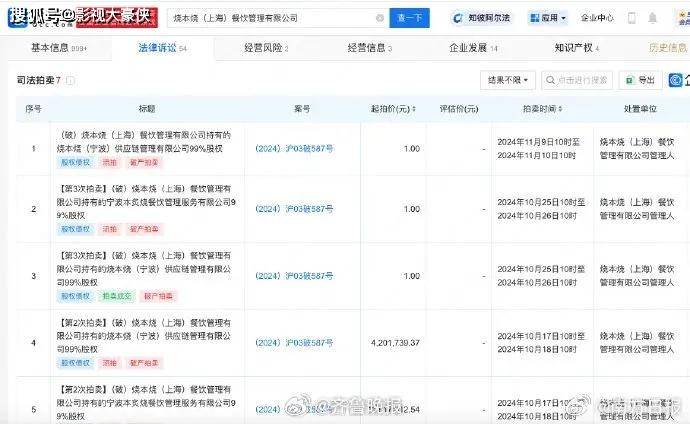The width and height of the screenshot is (690, 424).
Task: Expand the 结果不限 filter dropdown
Action: (508, 80)
